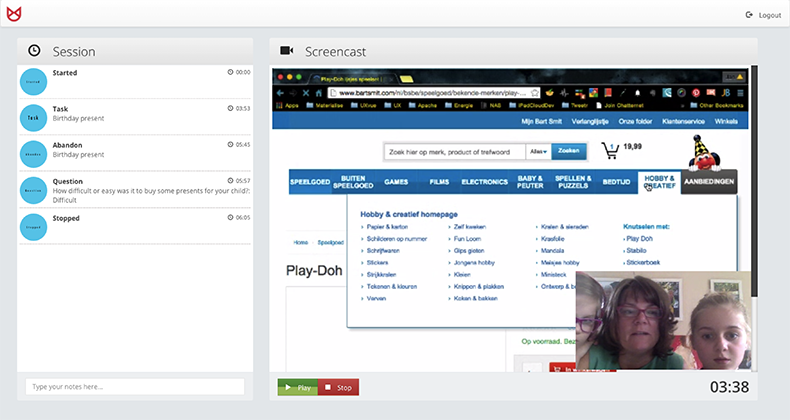Open the Mijn Bart Smit link
The height and width of the screenshot is (420, 790).
542,121
